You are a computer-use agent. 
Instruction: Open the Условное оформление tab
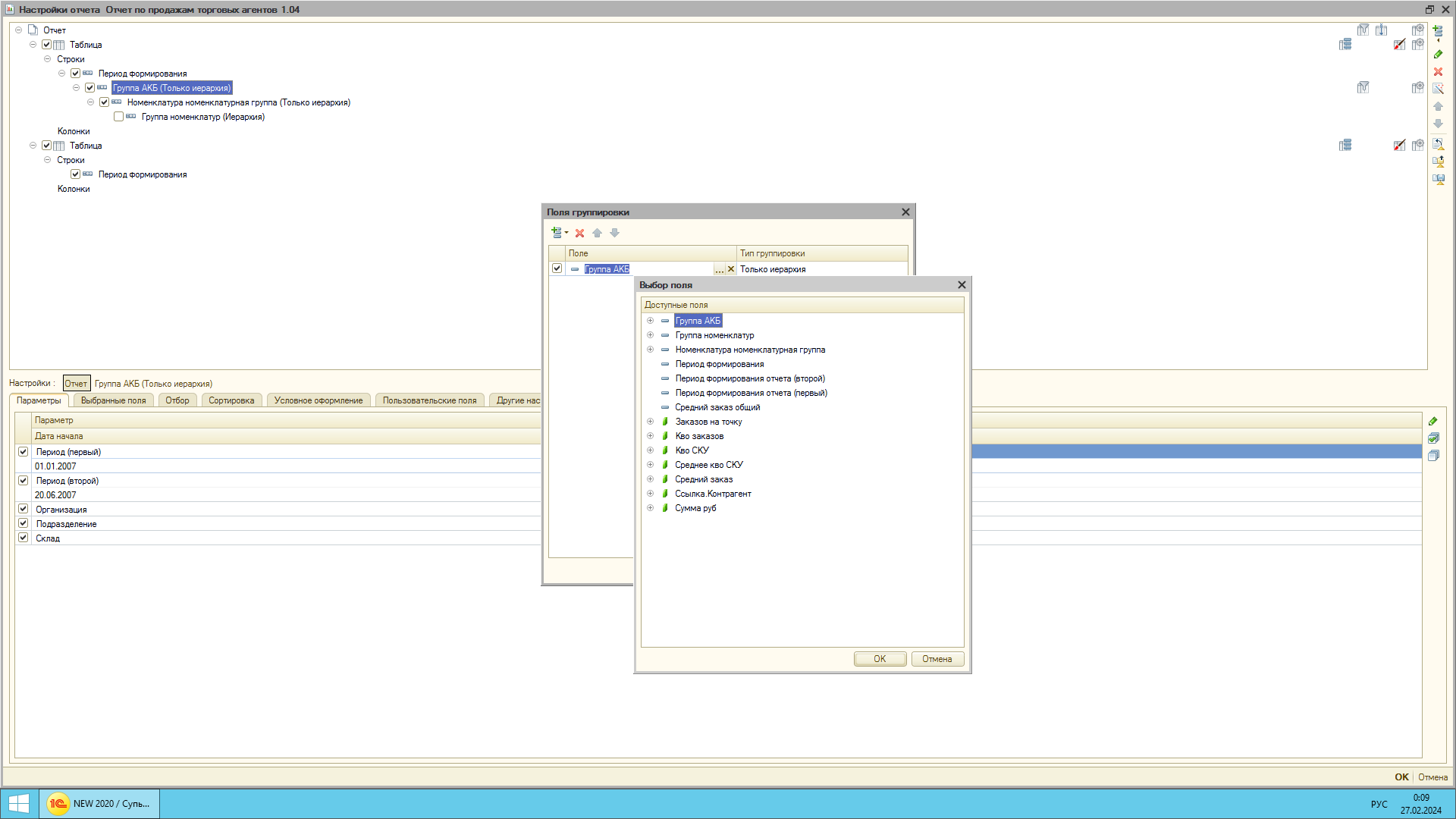tap(318, 400)
